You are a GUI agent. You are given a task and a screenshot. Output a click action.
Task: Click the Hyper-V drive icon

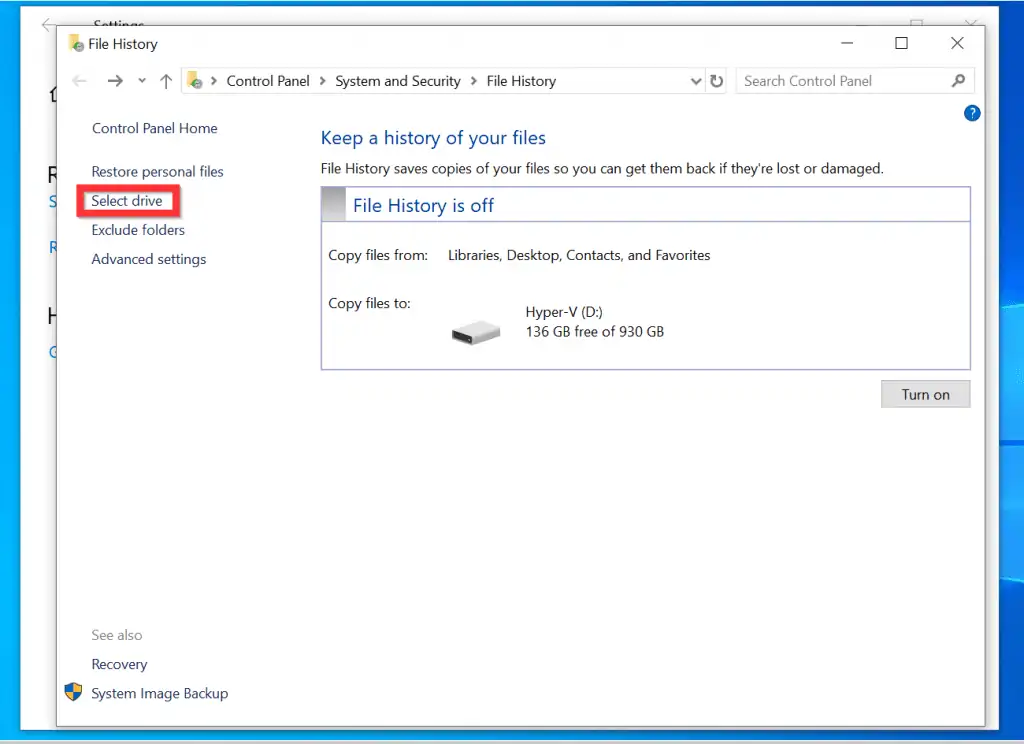tap(474, 331)
